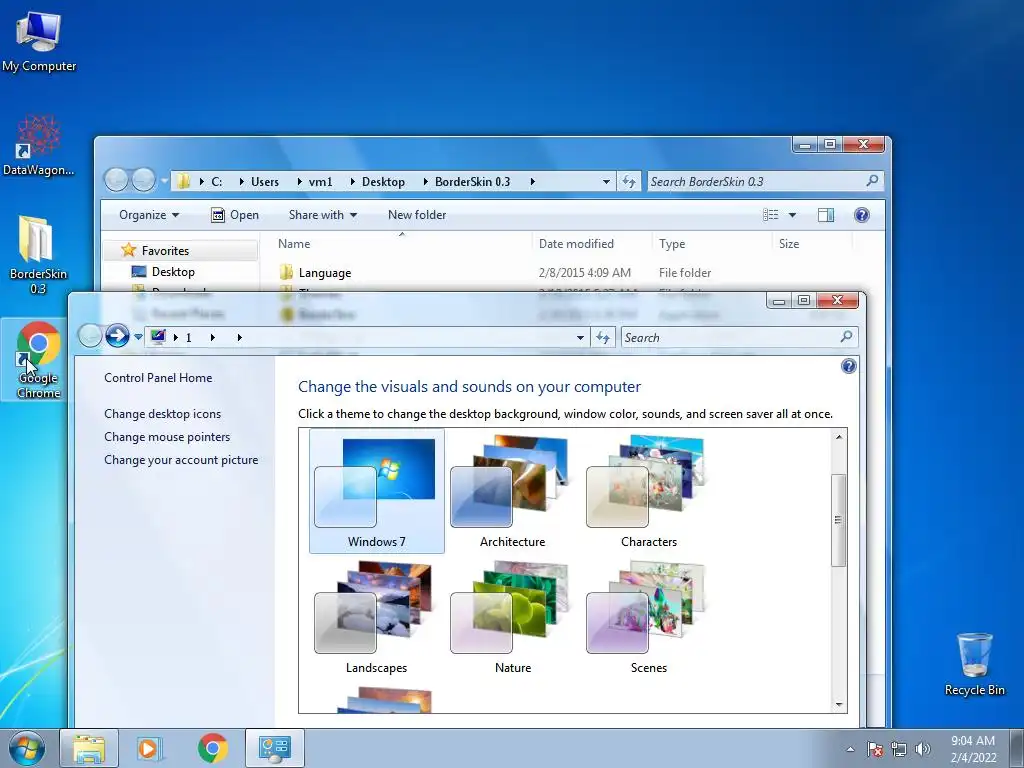1024x768 pixels.
Task: Expand arrow after BorderSkin 0.3 breadcrumb
Action: (532, 182)
